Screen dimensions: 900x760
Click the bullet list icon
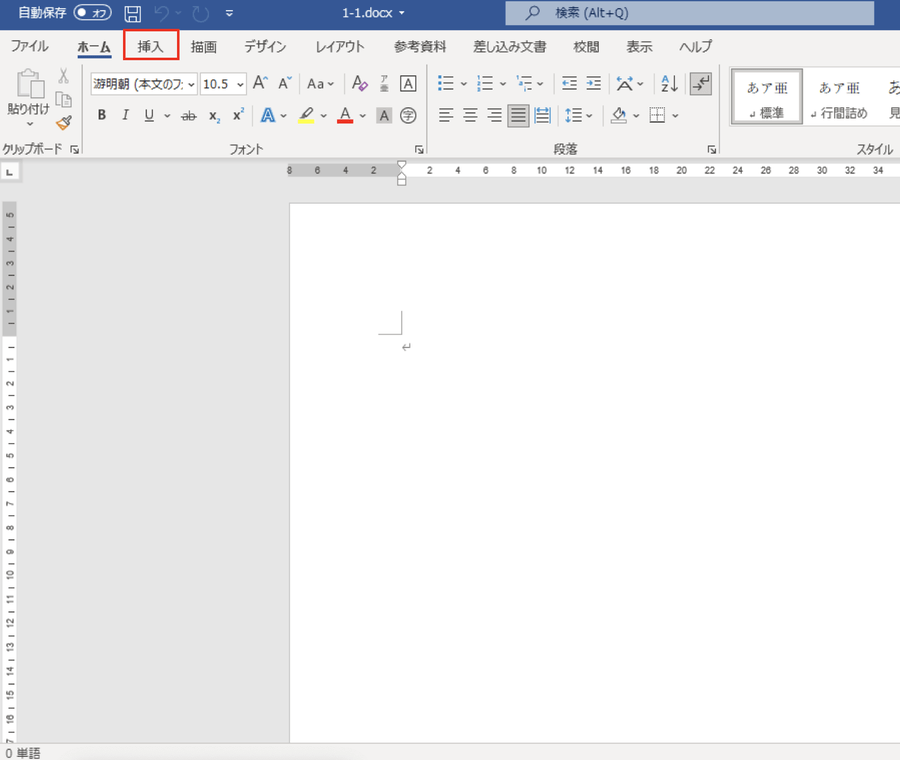(446, 84)
